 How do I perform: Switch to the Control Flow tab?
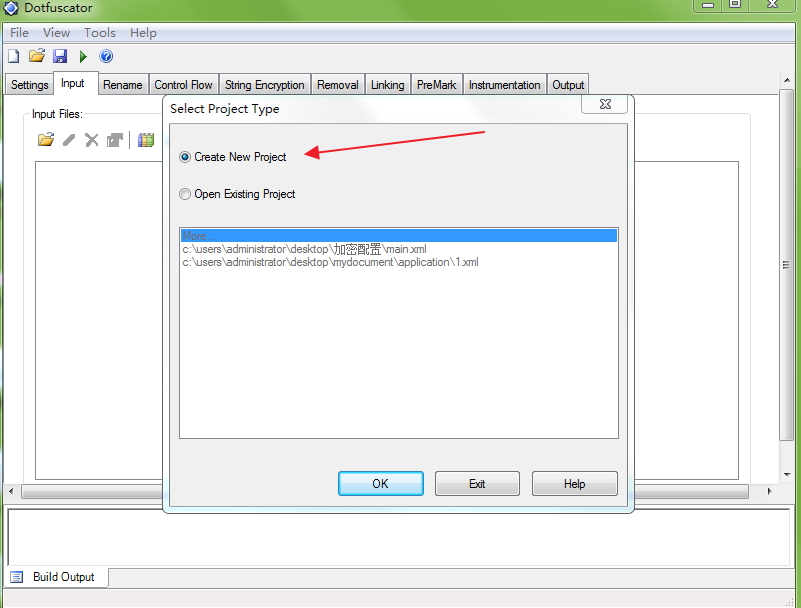(183, 85)
